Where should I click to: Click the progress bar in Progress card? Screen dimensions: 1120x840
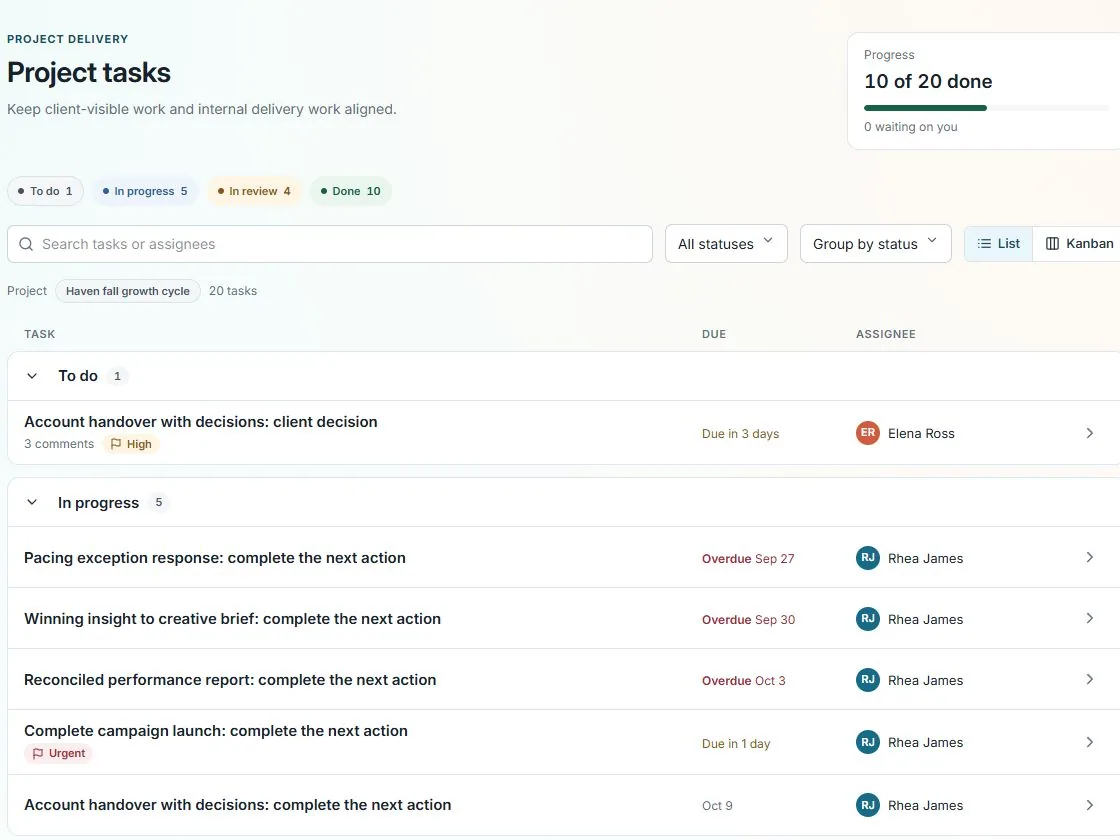986,108
